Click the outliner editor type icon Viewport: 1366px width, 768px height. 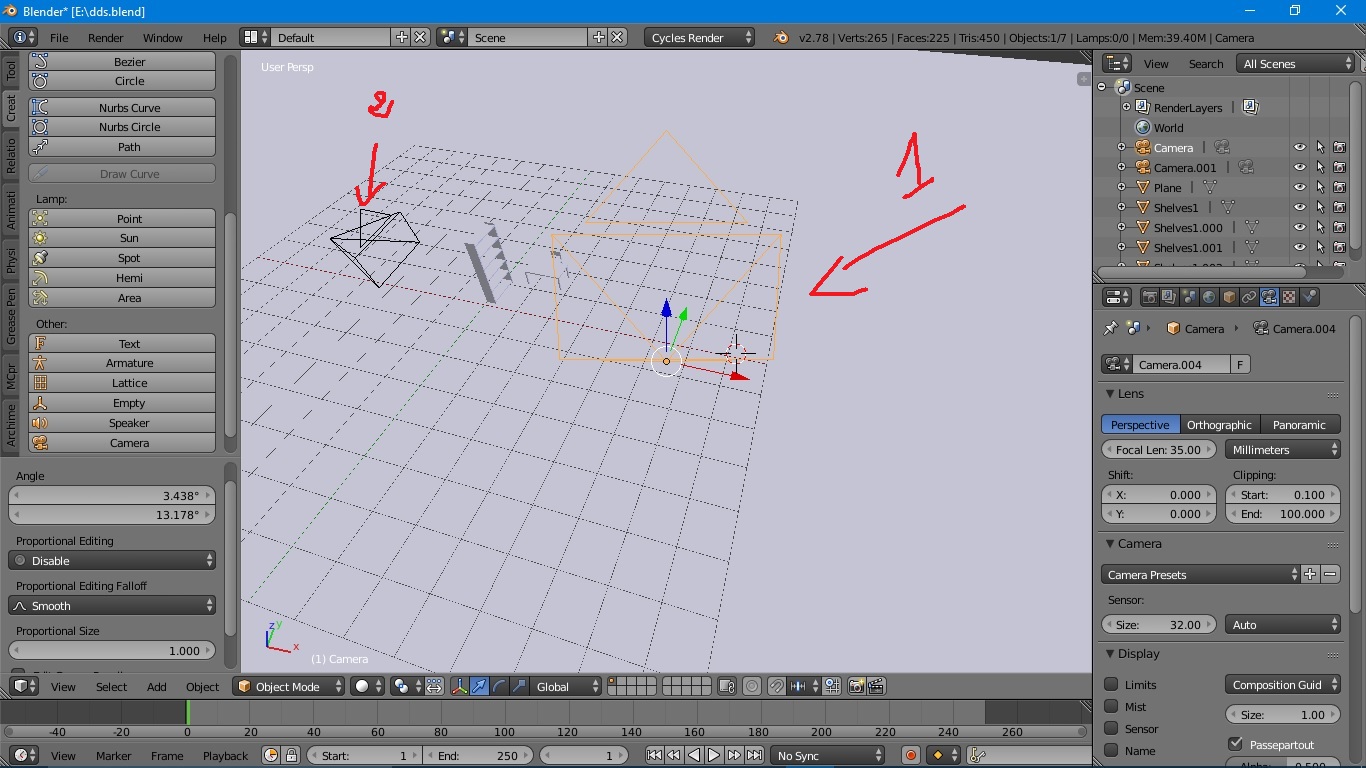(1117, 63)
